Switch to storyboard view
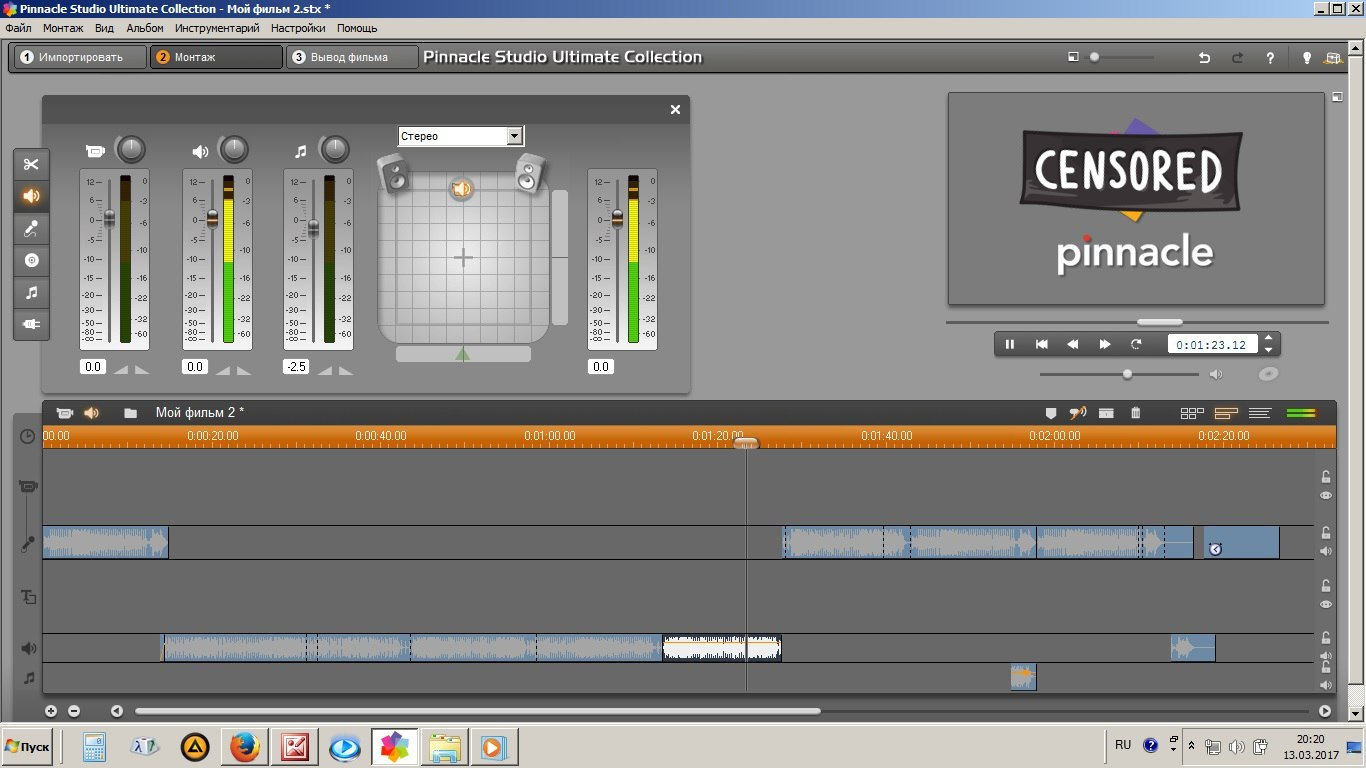Screen dimensions: 1366x768 coord(1192,413)
